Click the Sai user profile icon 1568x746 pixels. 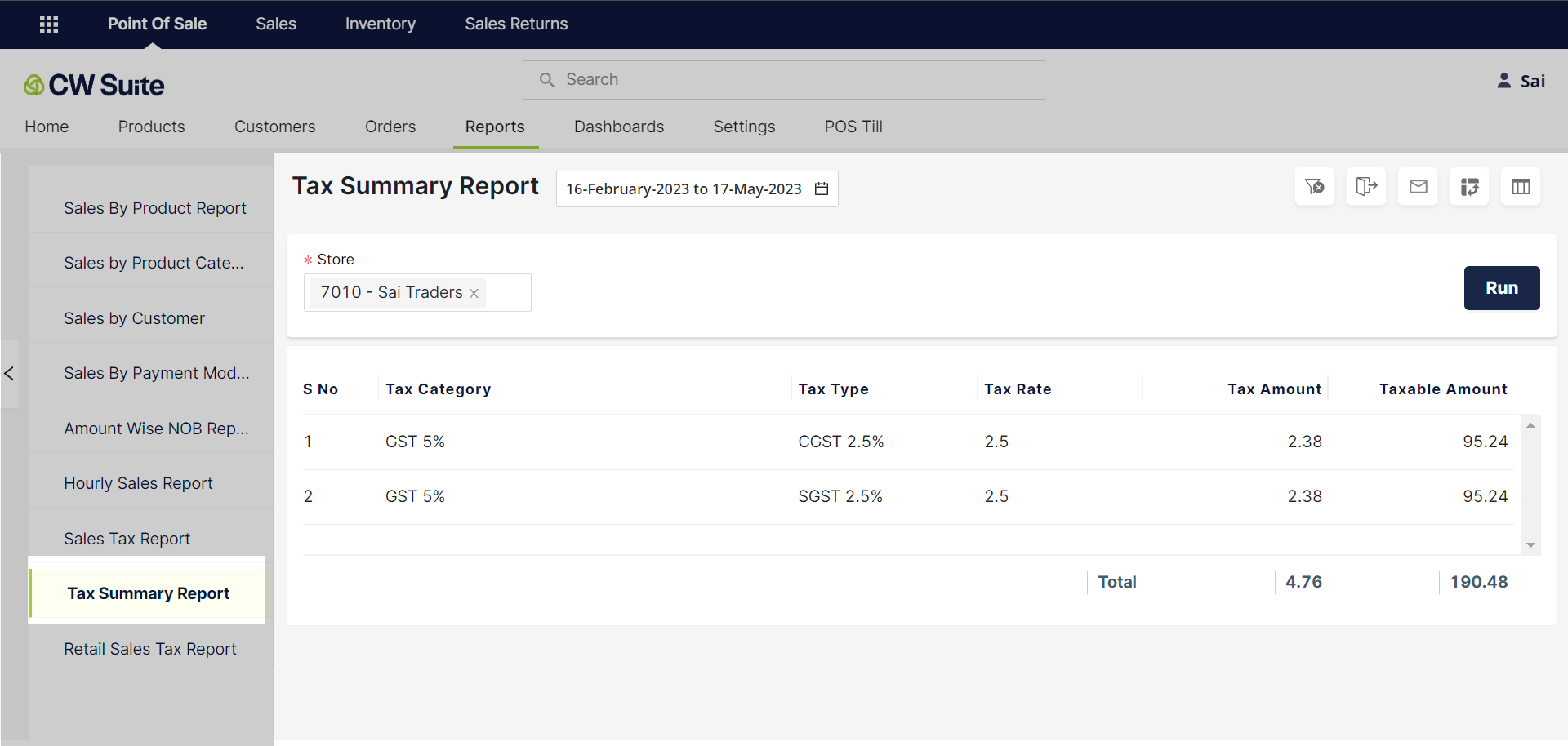click(1503, 81)
